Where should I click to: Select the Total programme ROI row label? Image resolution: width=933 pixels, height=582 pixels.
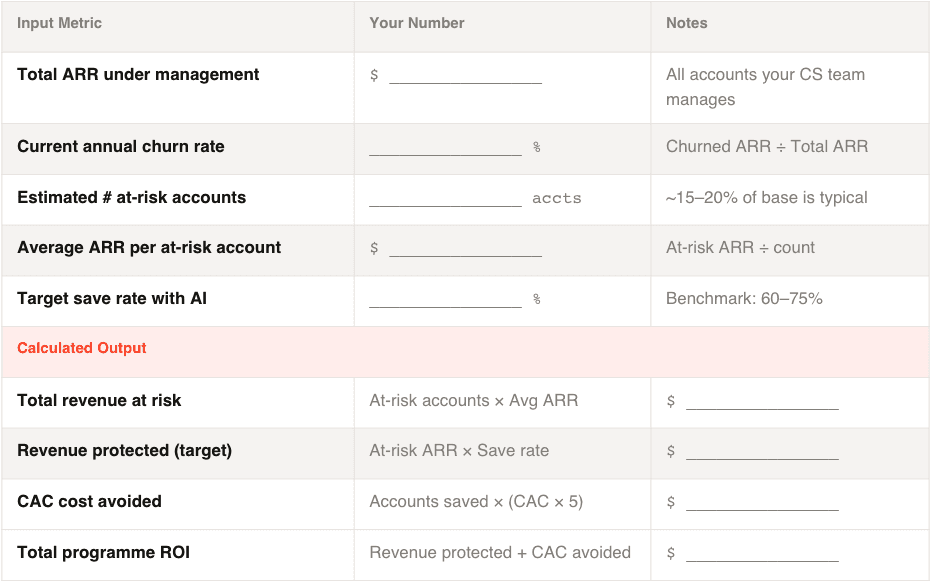[103, 553]
